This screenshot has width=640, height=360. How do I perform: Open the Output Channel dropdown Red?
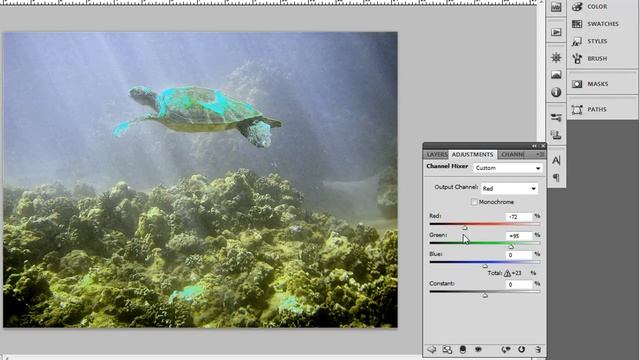point(509,189)
